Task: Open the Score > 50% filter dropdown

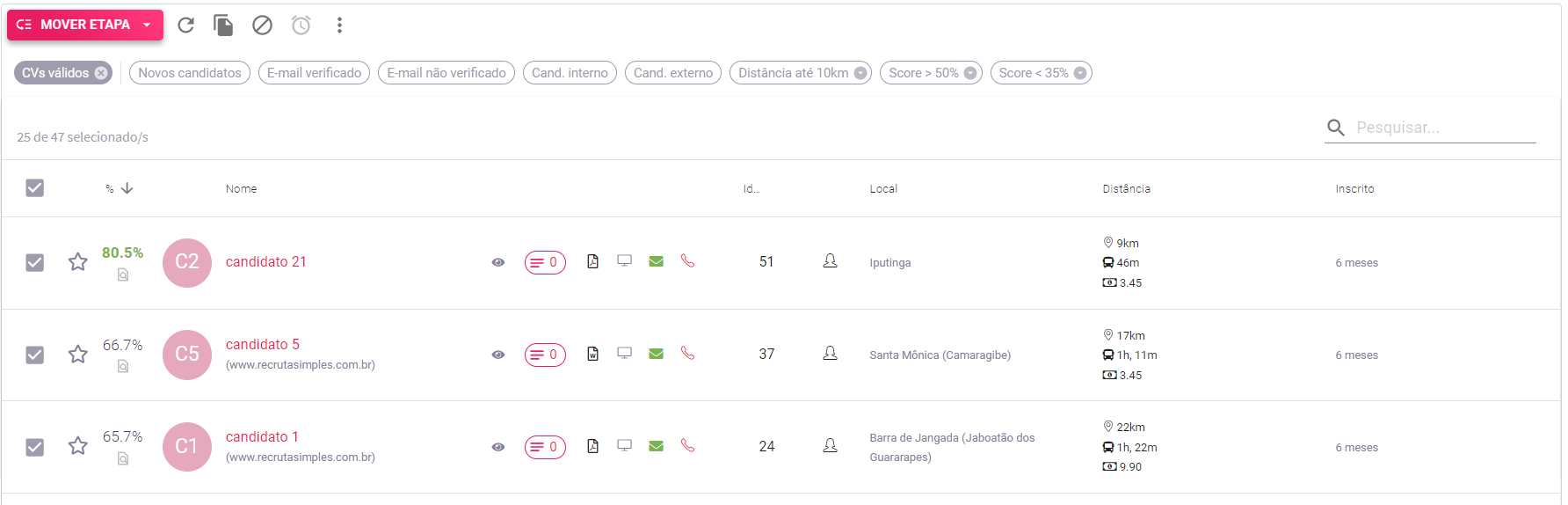Action: (x=970, y=73)
